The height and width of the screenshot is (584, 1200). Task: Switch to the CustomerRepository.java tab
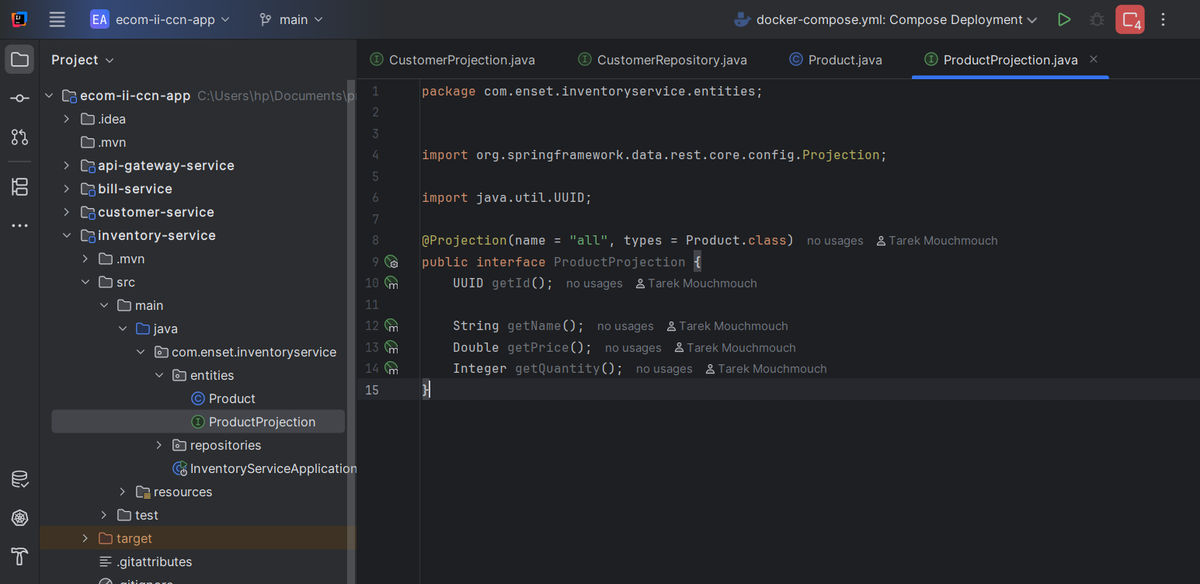click(671, 60)
